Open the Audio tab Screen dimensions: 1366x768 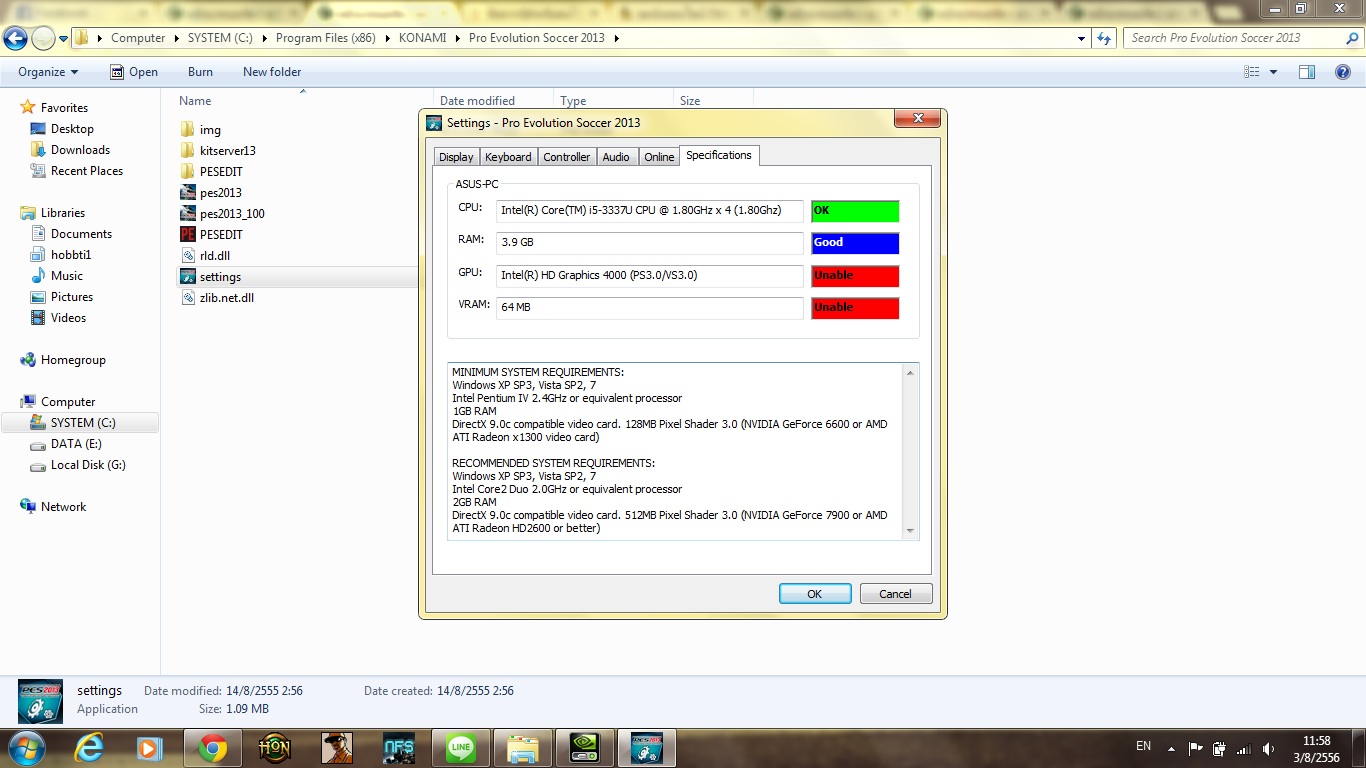tap(616, 157)
